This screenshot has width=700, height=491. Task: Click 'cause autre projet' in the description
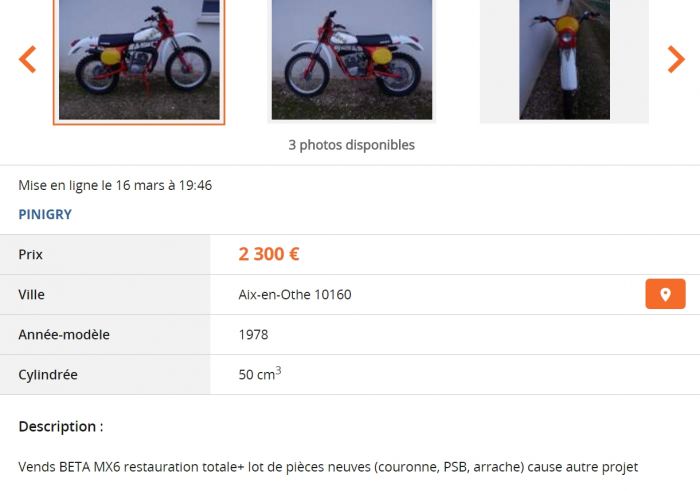click(x=583, y=467)
